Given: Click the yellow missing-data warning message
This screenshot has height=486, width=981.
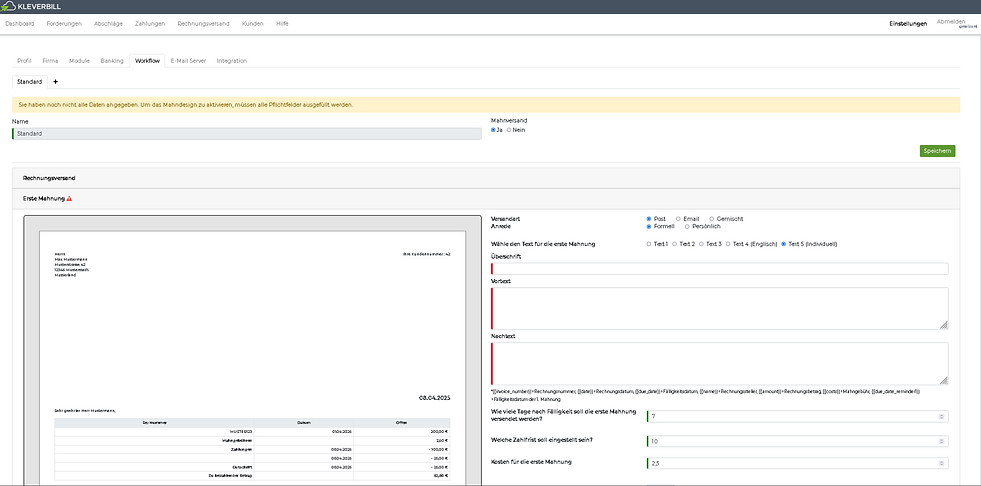Looking at the screenshot, I should (x=486, y=104).
